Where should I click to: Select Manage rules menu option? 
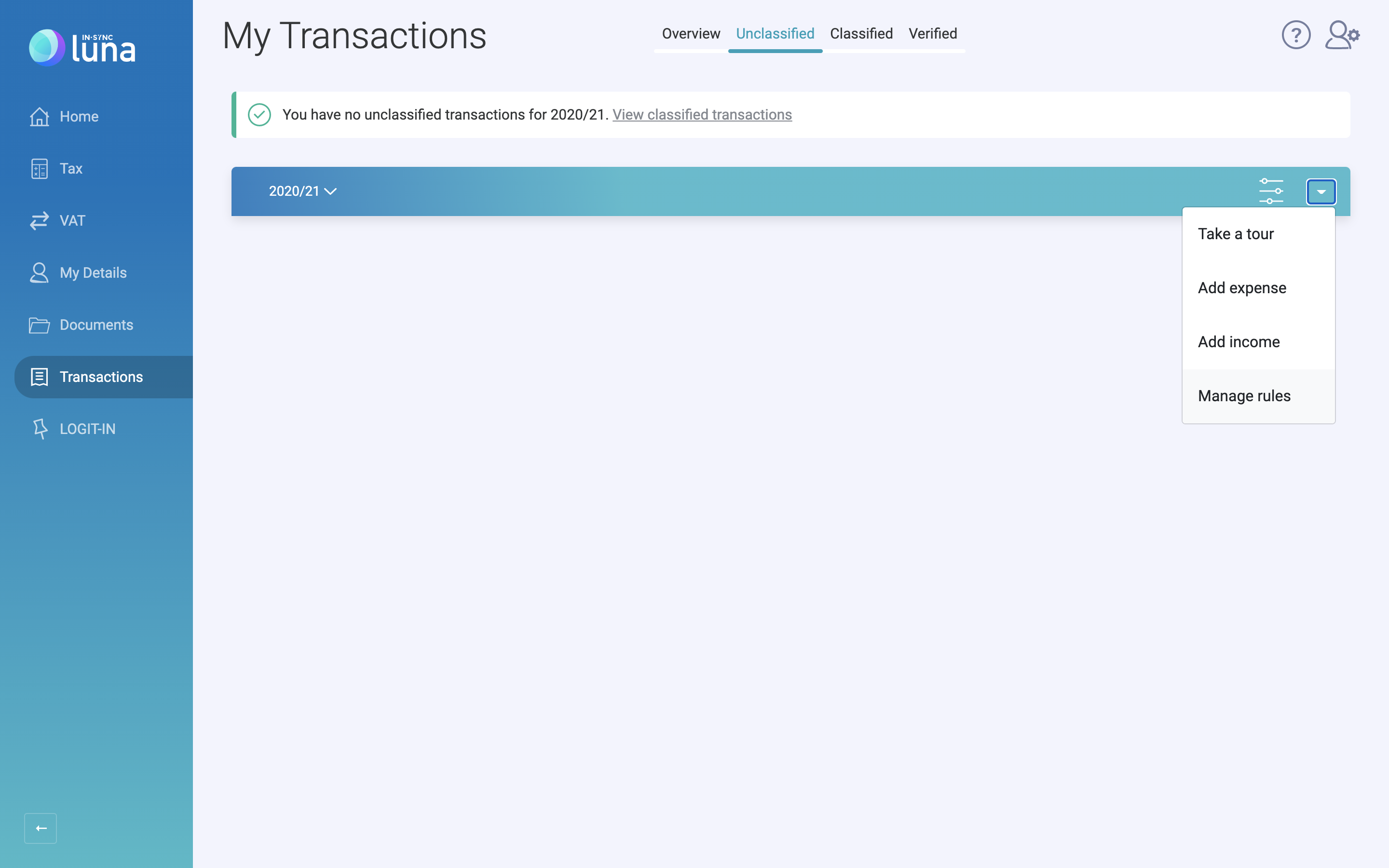pos(1244,396)
